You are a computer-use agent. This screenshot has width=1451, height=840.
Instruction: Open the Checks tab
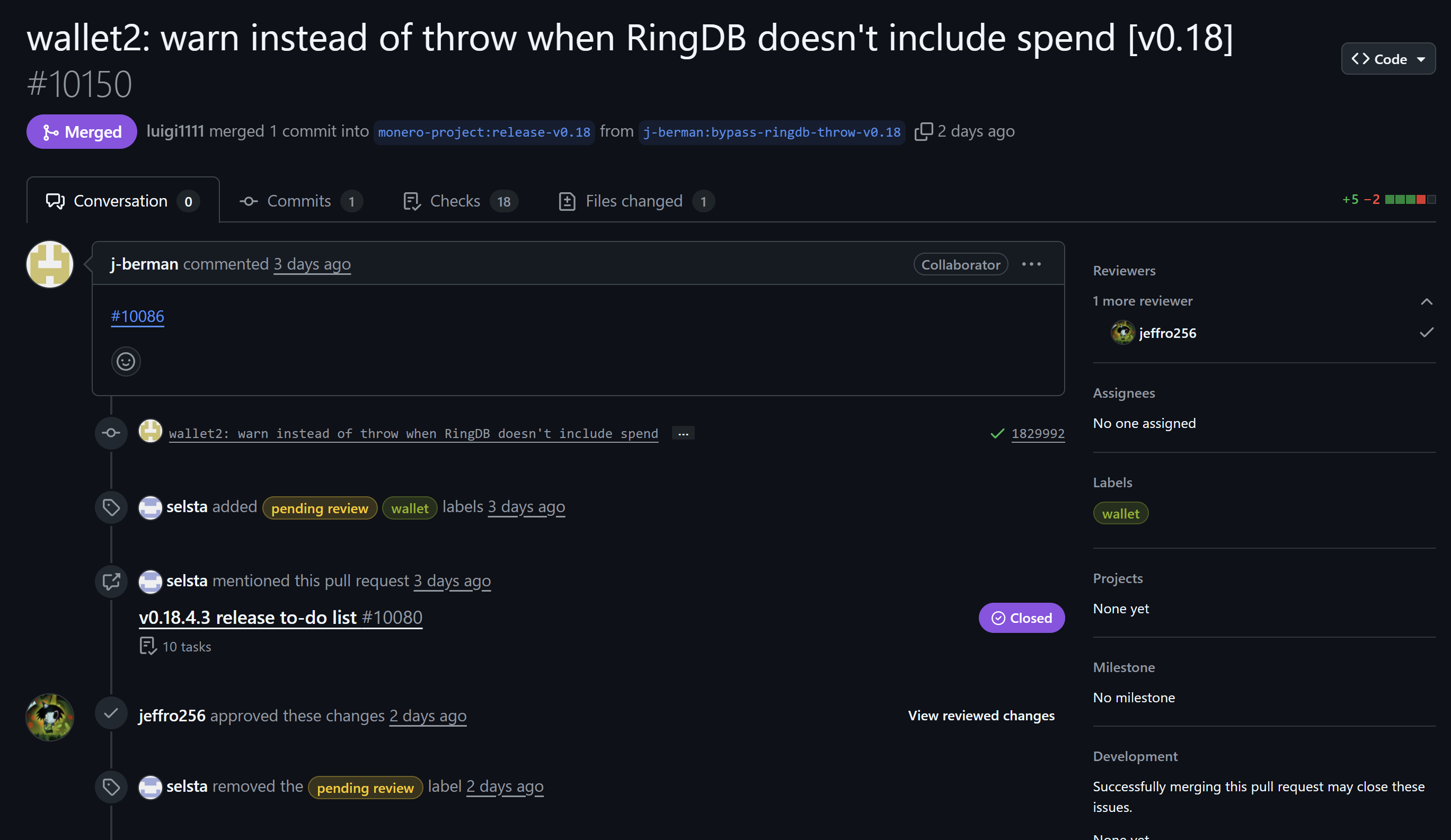pyautogui.click(x=455, y=201)
